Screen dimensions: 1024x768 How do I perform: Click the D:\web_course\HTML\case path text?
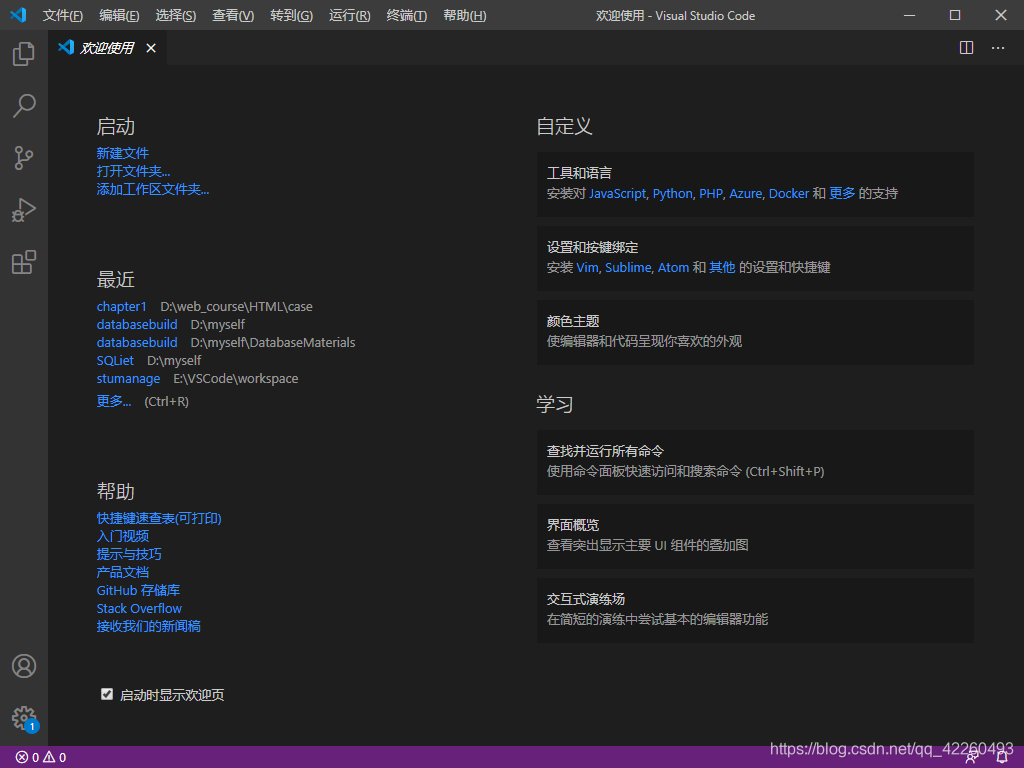pyautogui.click(x=236, y=306)
